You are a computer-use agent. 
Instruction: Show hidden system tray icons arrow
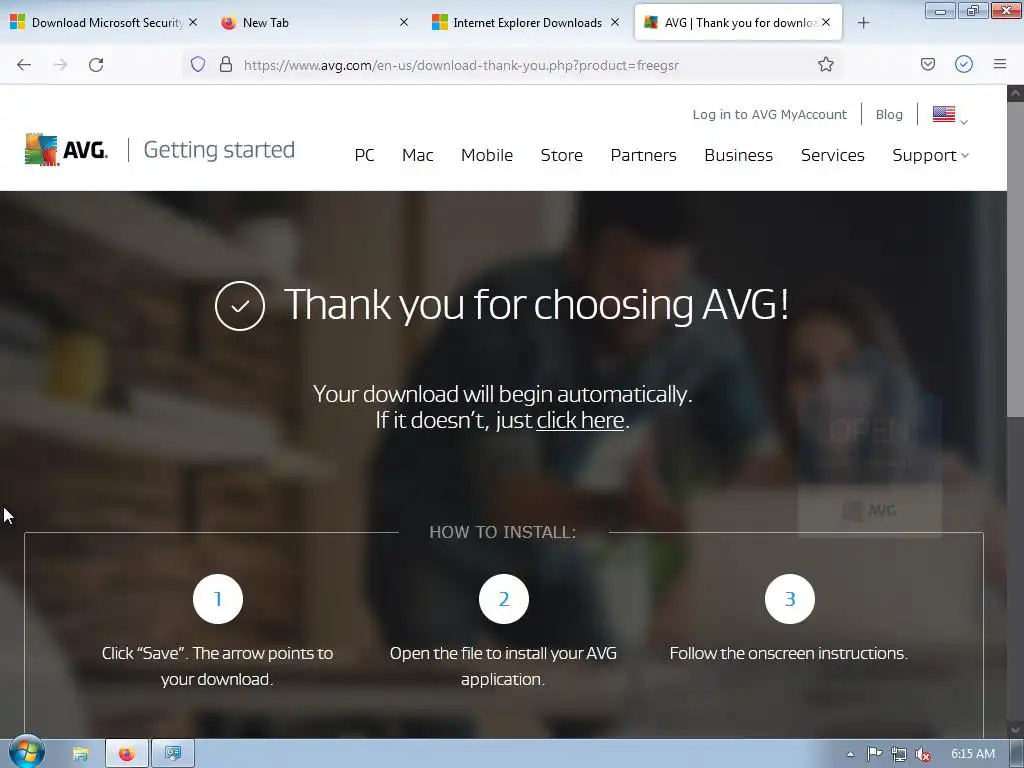(x=850, y=754)
